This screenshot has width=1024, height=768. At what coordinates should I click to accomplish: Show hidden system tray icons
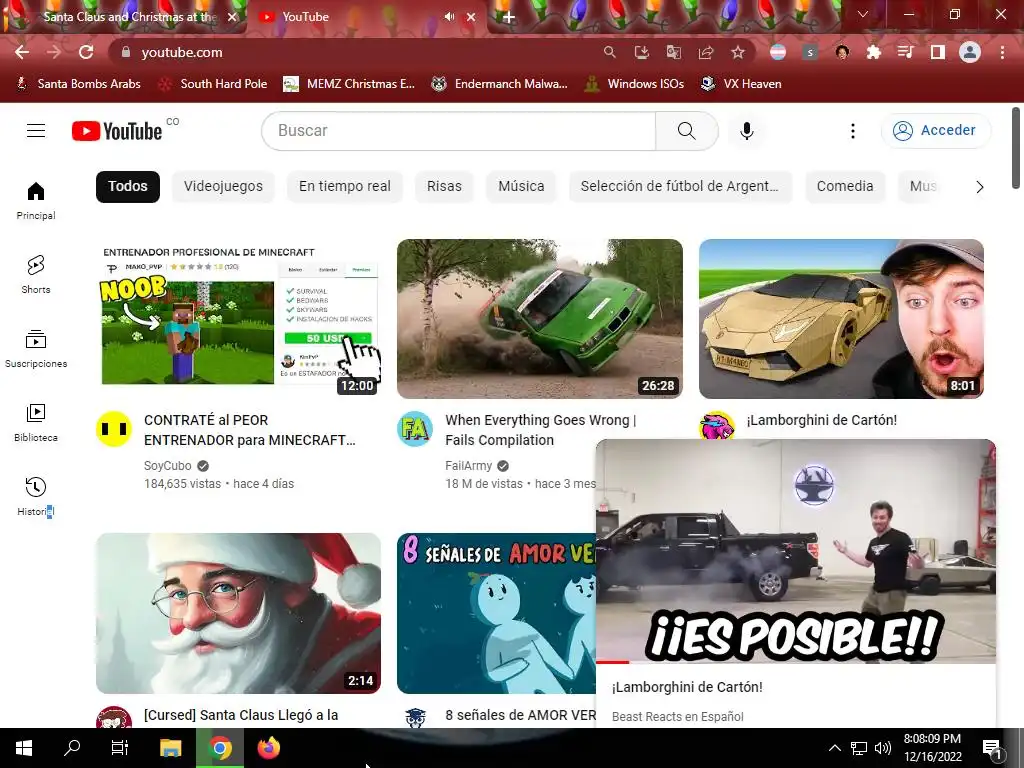pos(835,748)
